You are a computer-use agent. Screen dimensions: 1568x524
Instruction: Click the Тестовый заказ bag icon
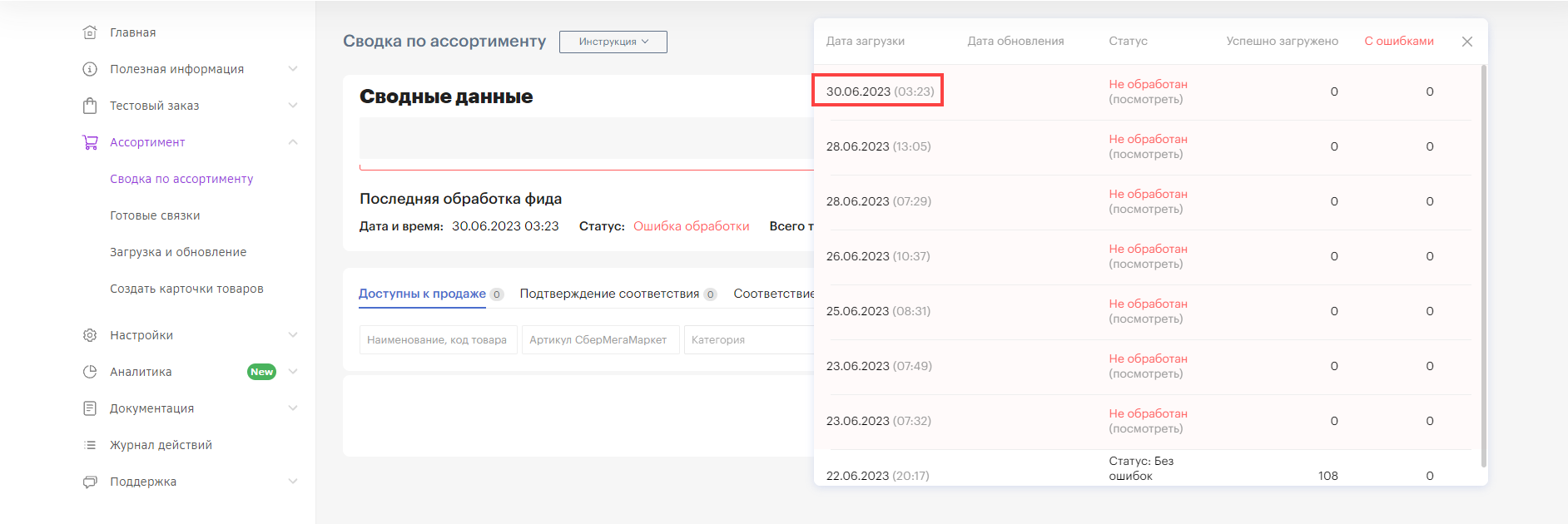click(x=90, y=106)
